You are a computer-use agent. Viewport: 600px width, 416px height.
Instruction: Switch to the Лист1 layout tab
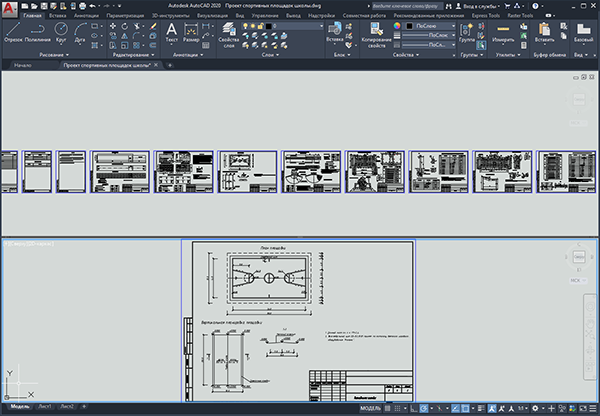45,406
